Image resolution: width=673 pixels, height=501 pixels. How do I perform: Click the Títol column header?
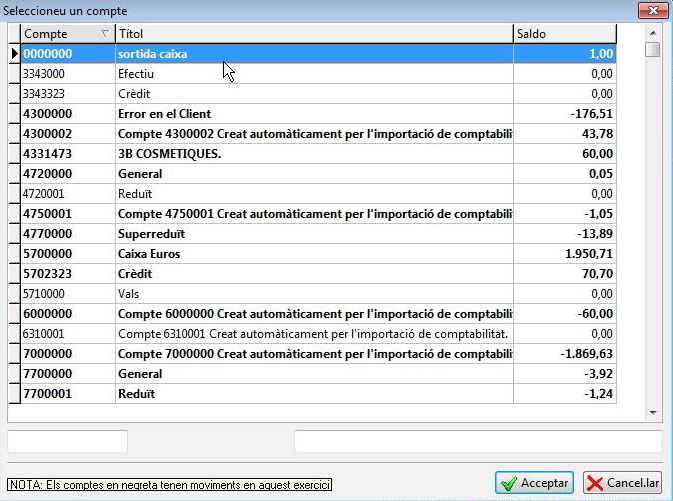(314, 33)
